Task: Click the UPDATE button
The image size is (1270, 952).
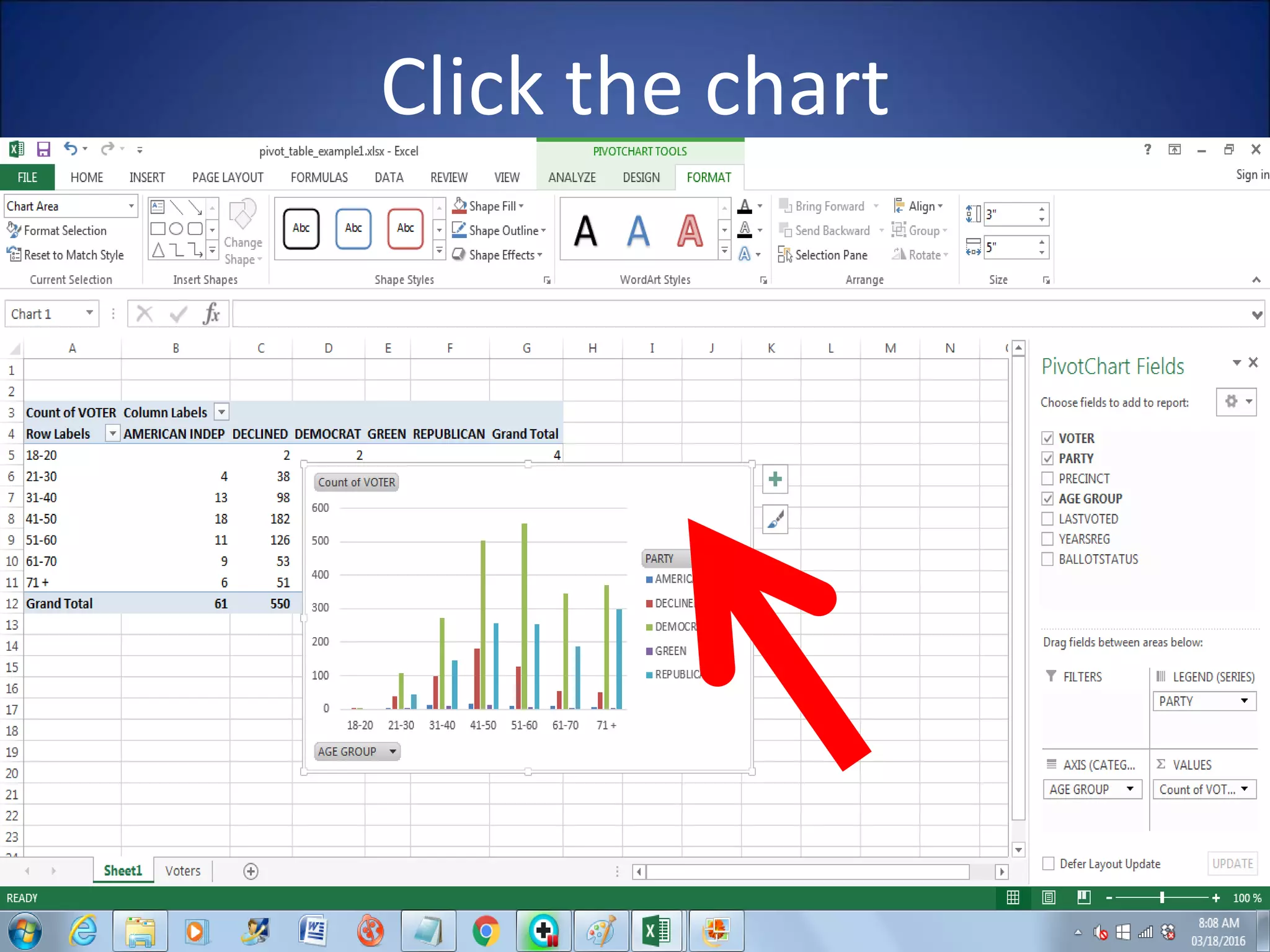Action: click(x=1233, y=863)
